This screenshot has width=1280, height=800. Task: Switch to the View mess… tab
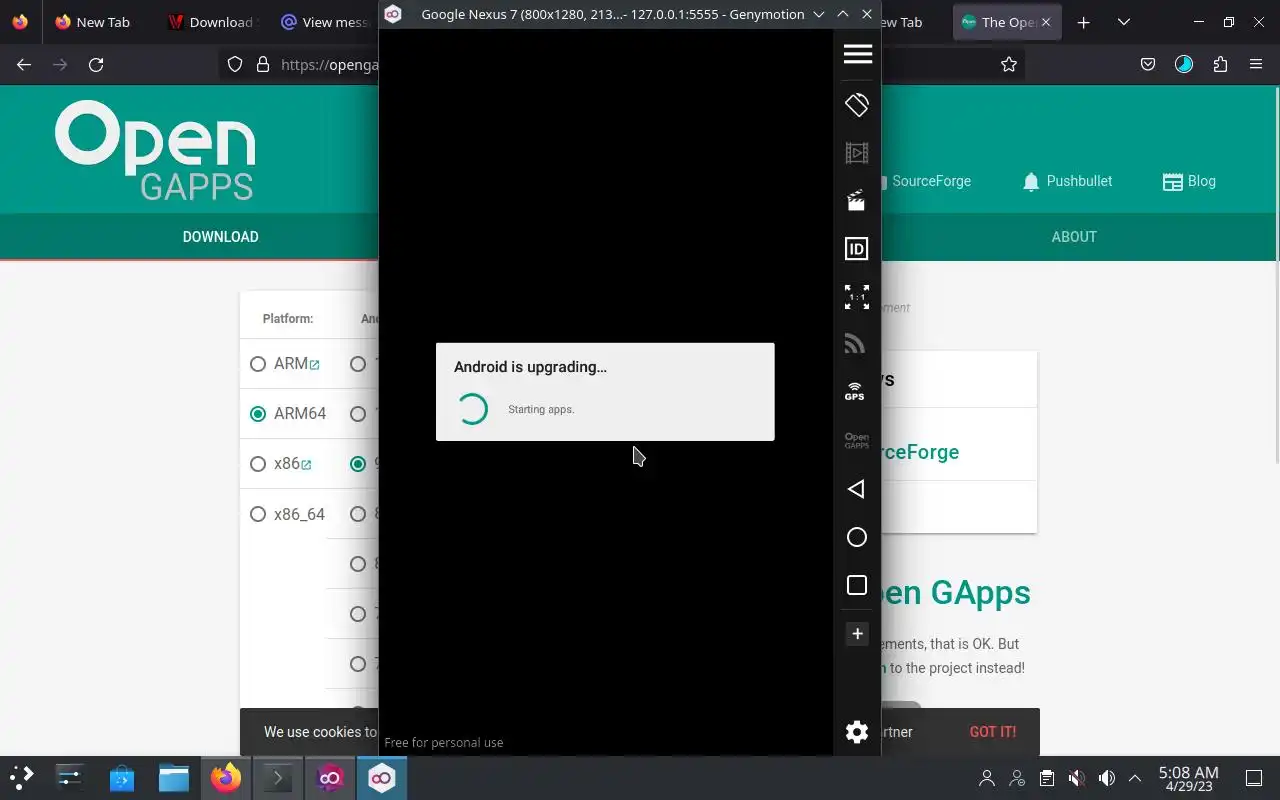coord(325,22)
